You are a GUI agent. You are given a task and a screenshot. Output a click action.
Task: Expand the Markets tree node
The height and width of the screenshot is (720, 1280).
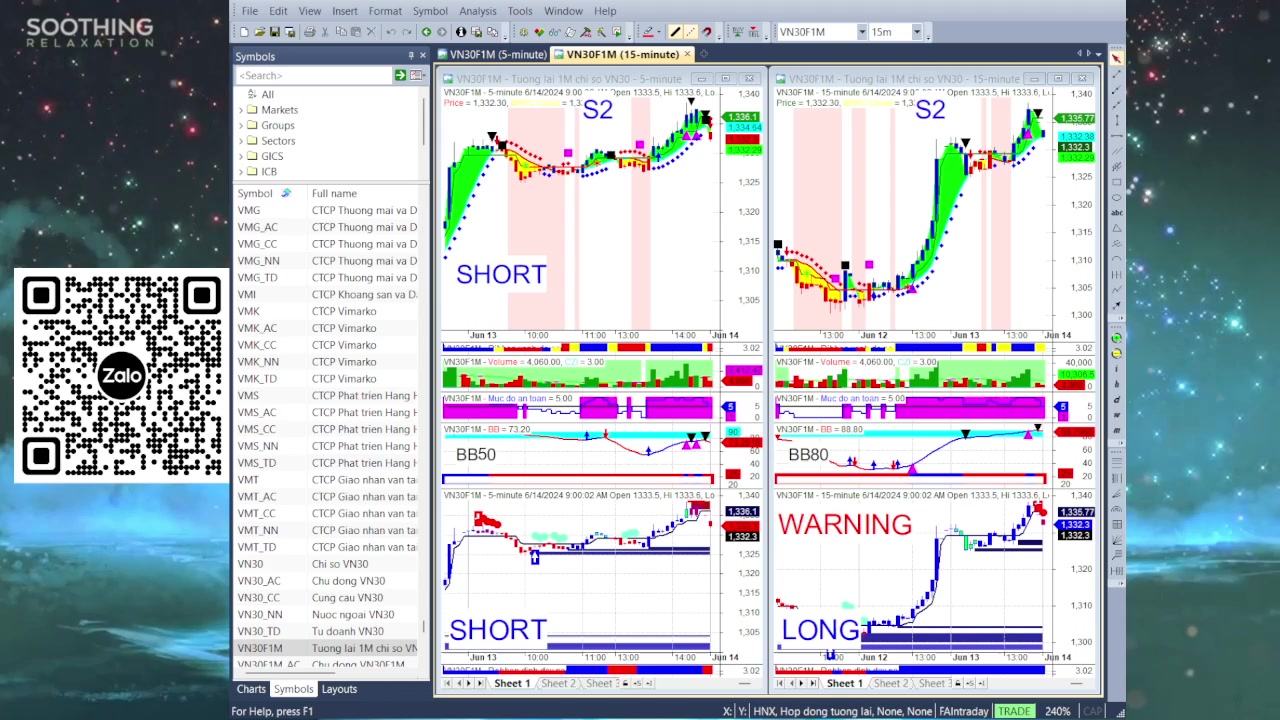[241, 110]
